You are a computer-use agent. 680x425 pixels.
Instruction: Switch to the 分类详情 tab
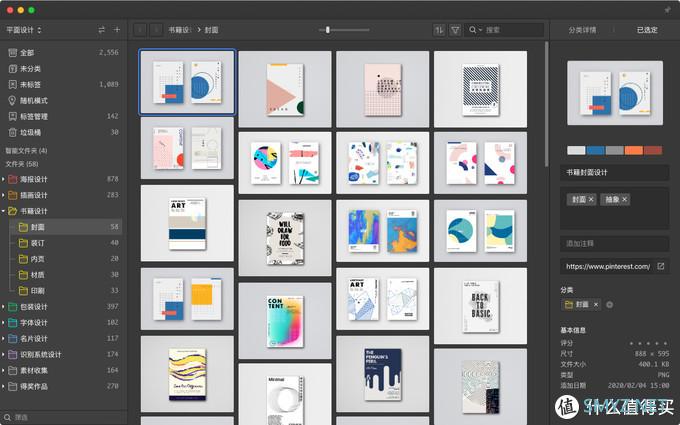click(582, 30)
